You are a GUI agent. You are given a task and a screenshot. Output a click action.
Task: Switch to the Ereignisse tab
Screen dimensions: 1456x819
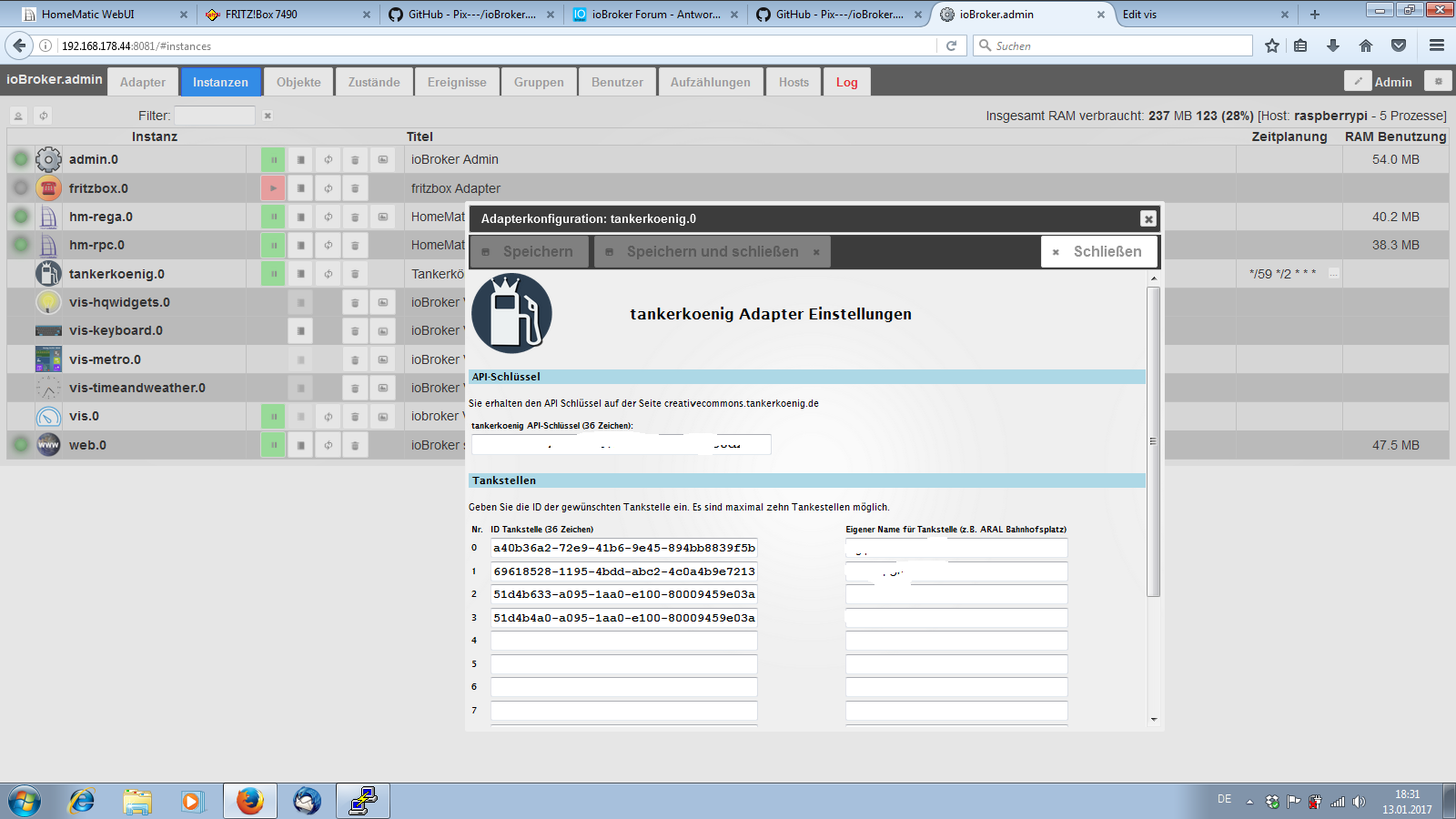457,82
